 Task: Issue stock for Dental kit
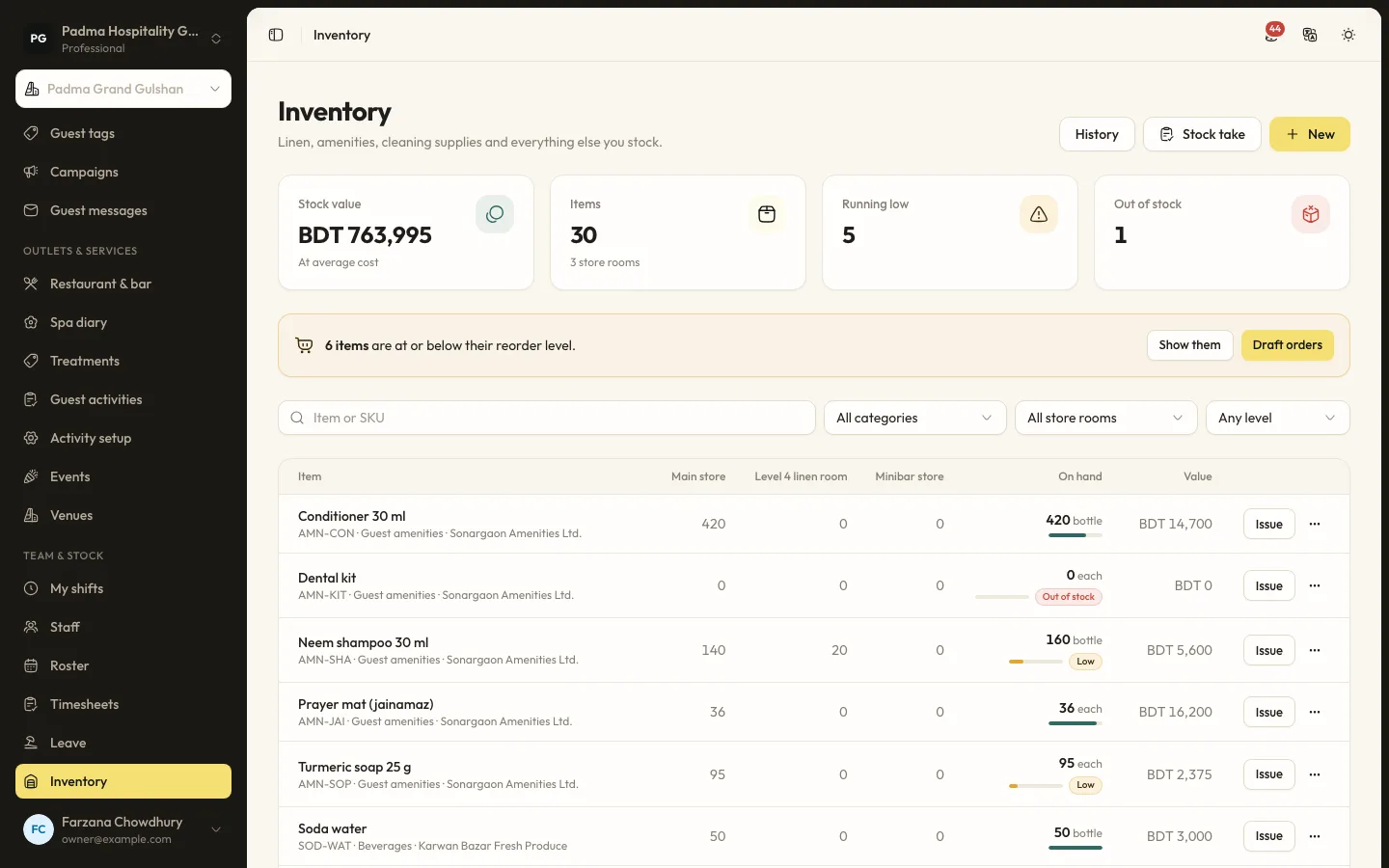[x=1268, y=585]
